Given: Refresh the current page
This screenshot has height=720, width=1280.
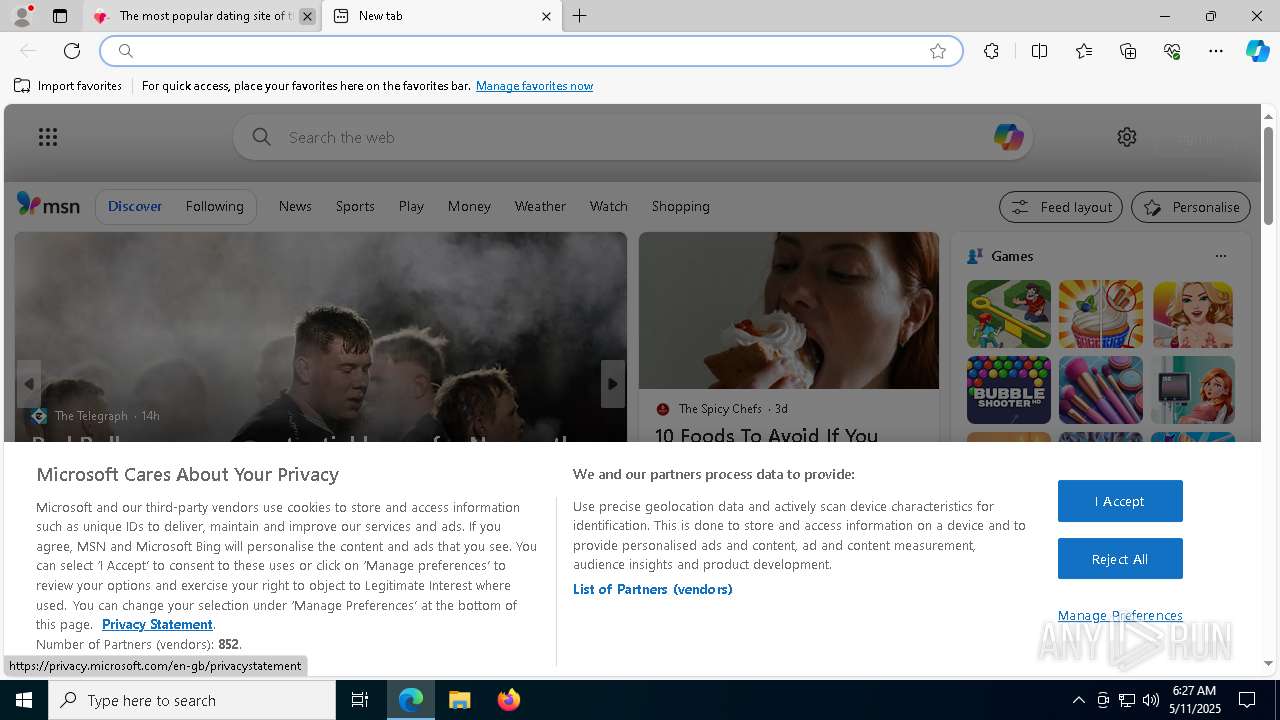Looking at the screenshot, I should [x=72, y=51].
